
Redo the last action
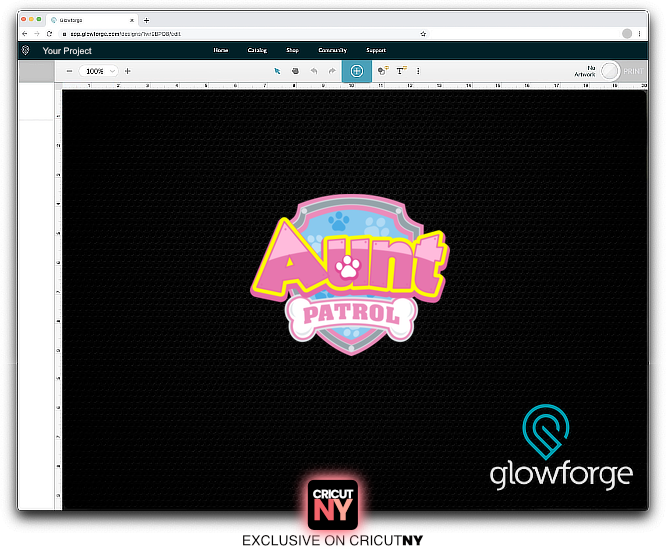332,71
